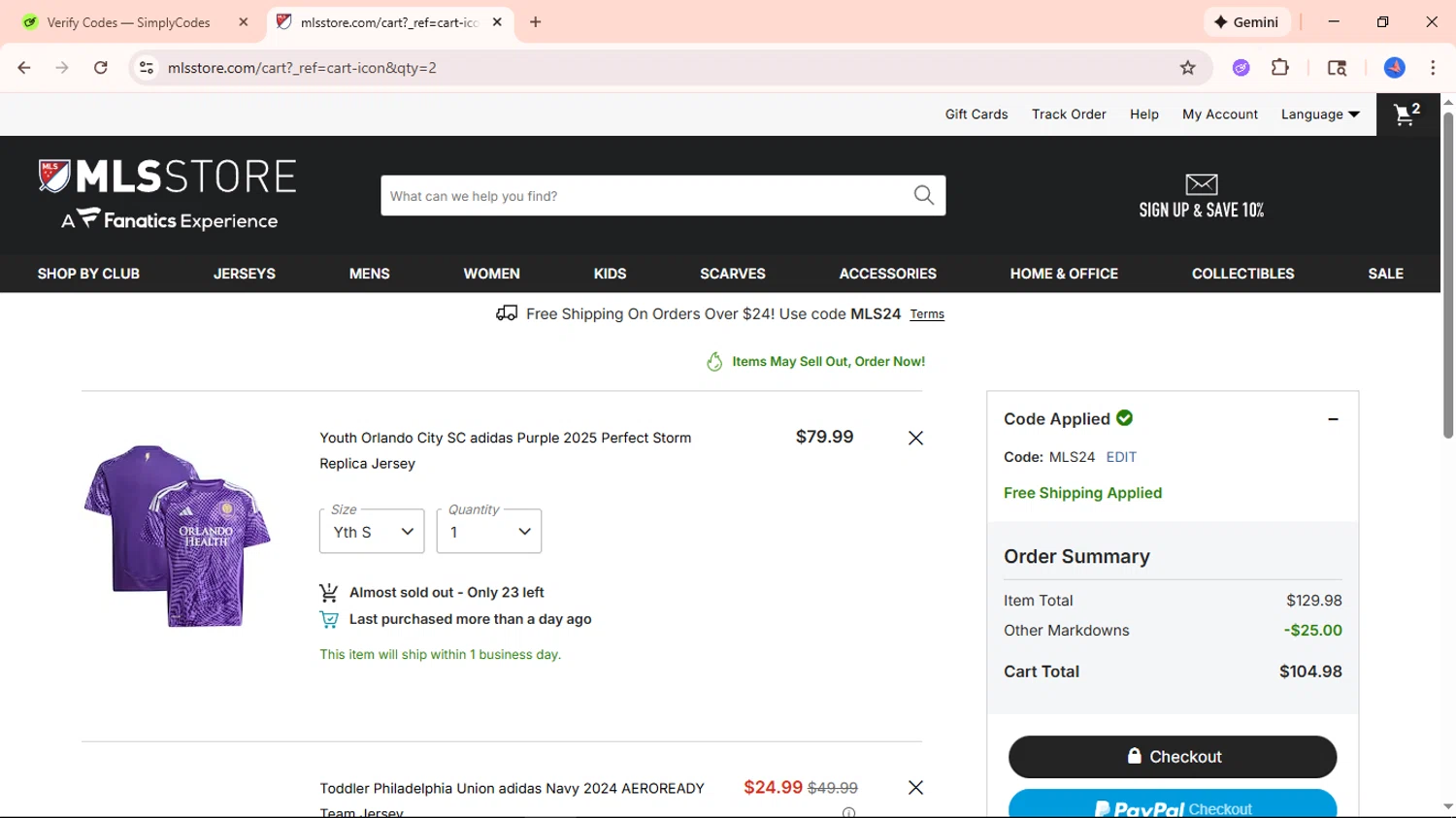The width and height of the screenshot is (1456, 818).
Task: Click the email envelope sign-up icon
Action: (1202, 183)
